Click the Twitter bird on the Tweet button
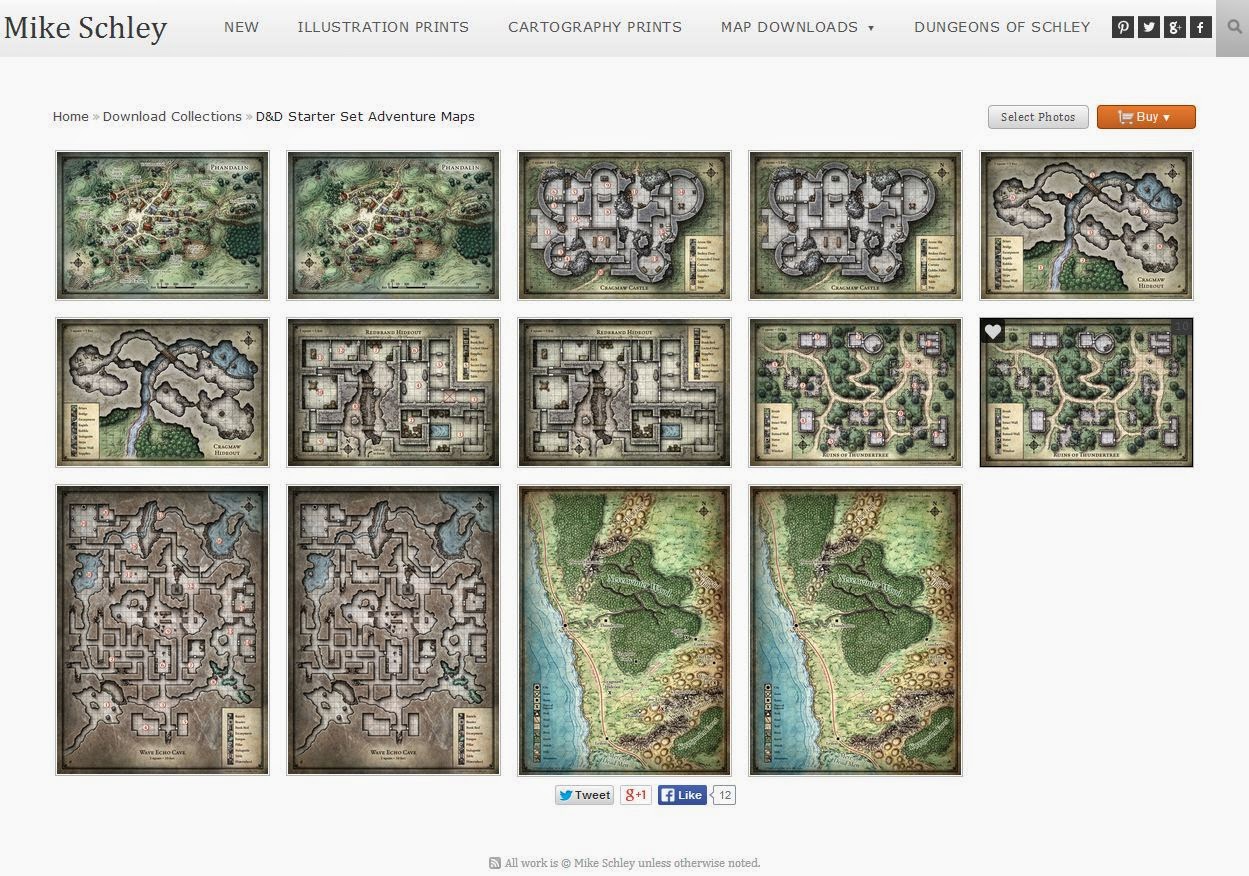This screenshot has width=1249, height=876. coord(566,794)
